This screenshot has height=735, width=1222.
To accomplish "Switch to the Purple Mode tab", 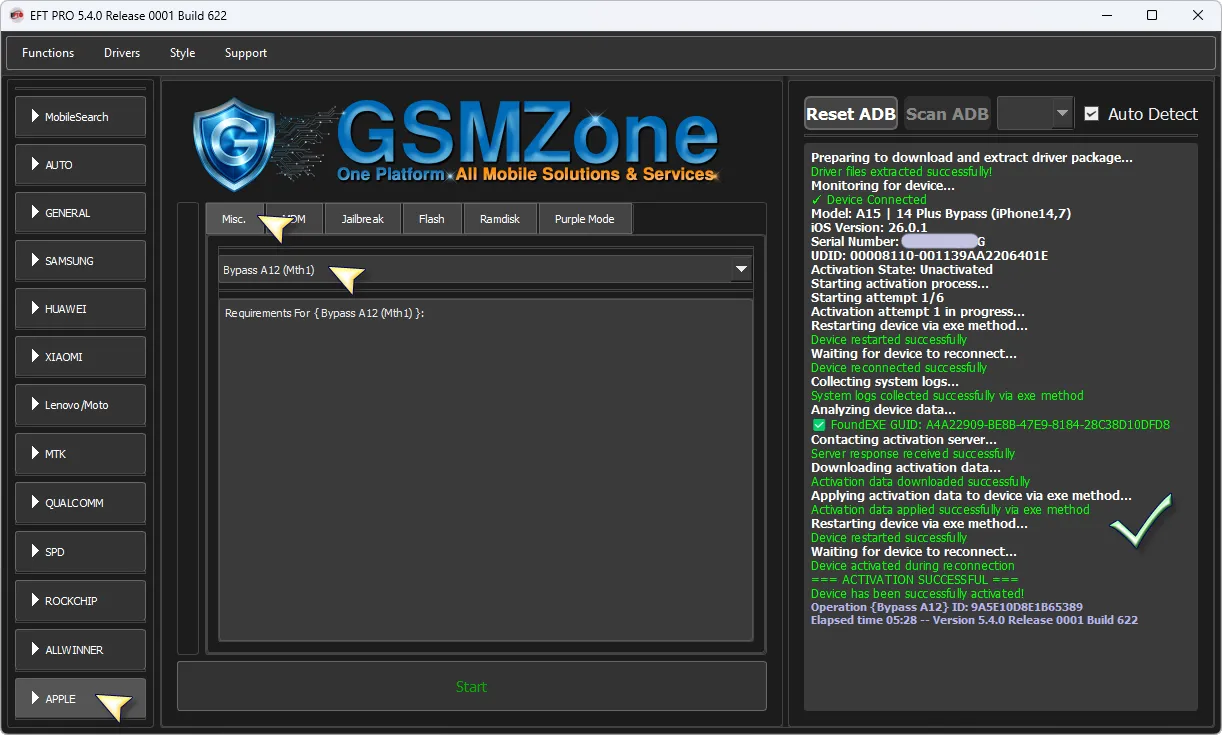I will point(585,219).
